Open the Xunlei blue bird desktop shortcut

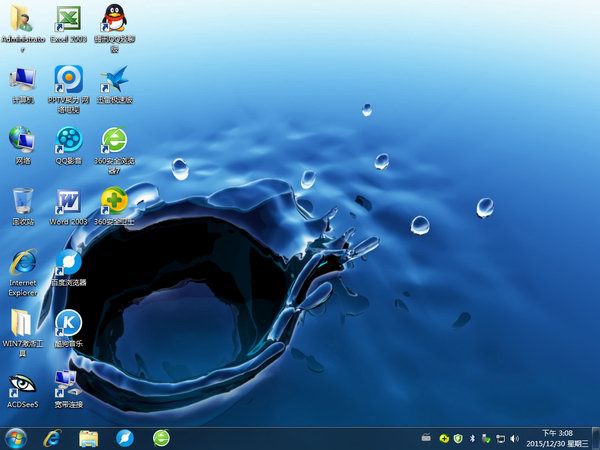tap(114, 79)
